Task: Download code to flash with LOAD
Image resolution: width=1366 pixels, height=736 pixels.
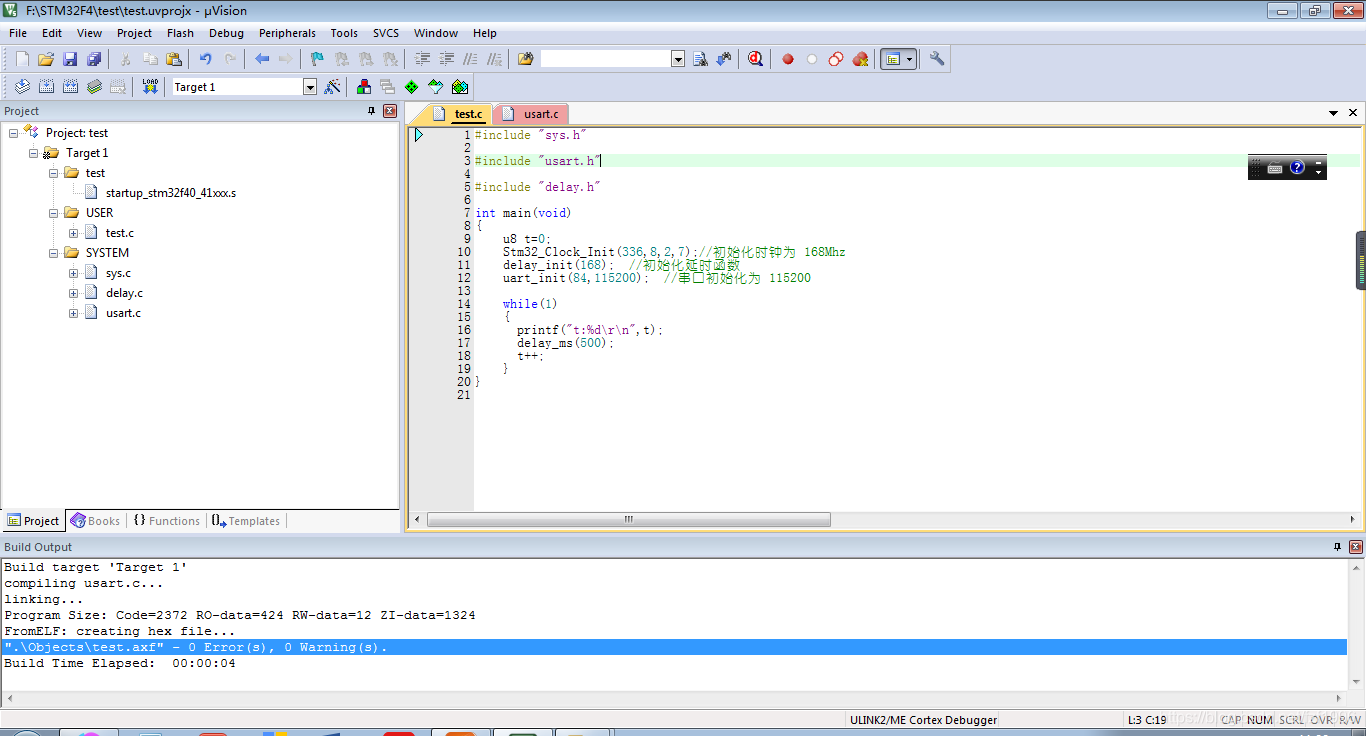Action: pyautogui.click(x=149, y=85)
